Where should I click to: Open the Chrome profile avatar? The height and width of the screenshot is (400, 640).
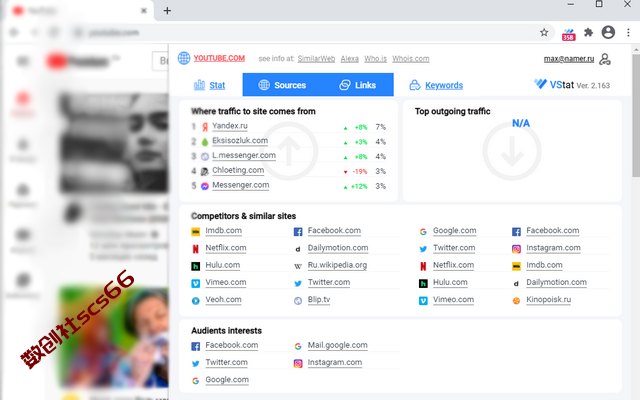click(x=608, y=32)
